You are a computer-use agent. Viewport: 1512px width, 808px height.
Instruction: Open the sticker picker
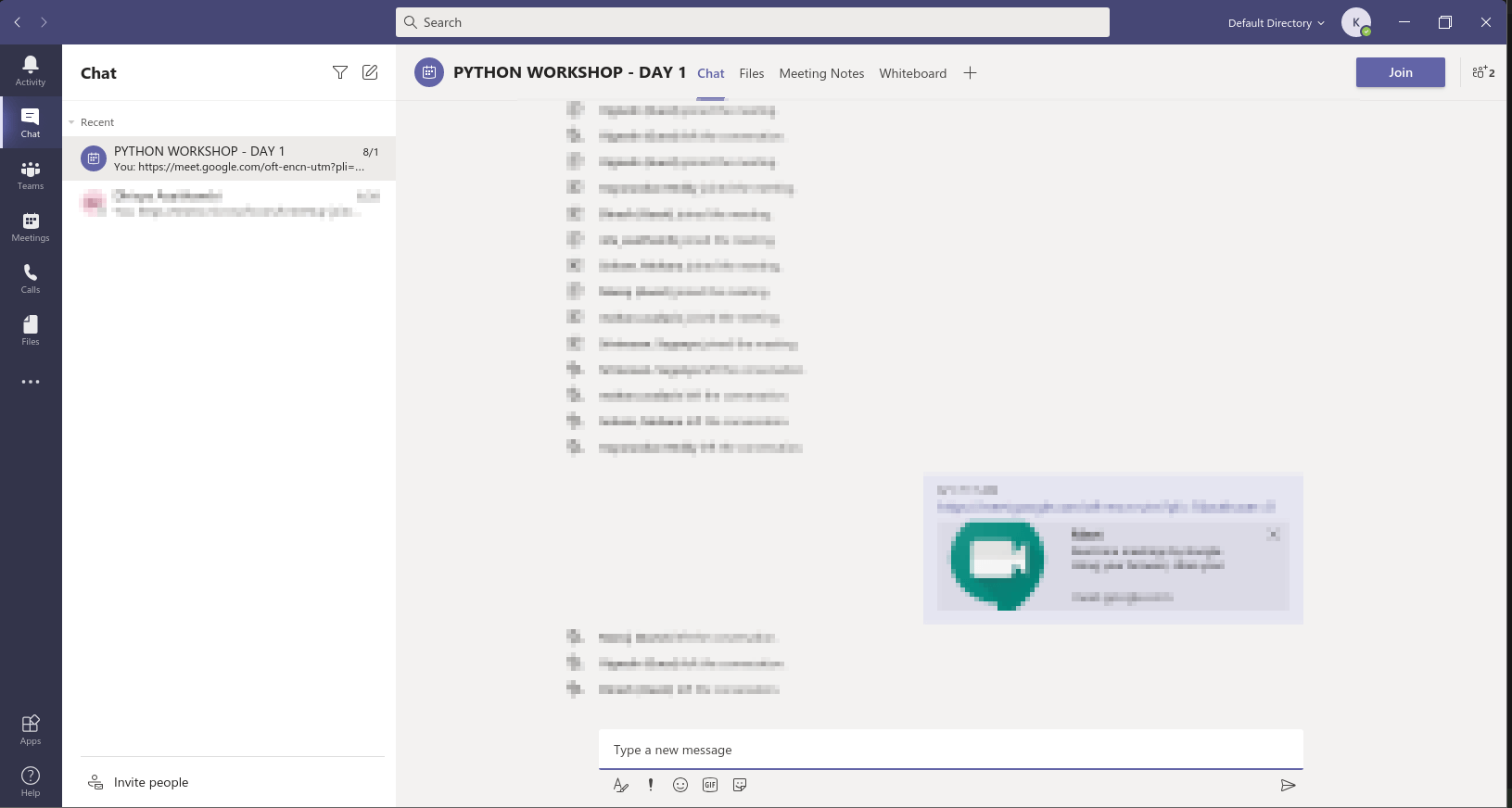(x=740, y=785)
